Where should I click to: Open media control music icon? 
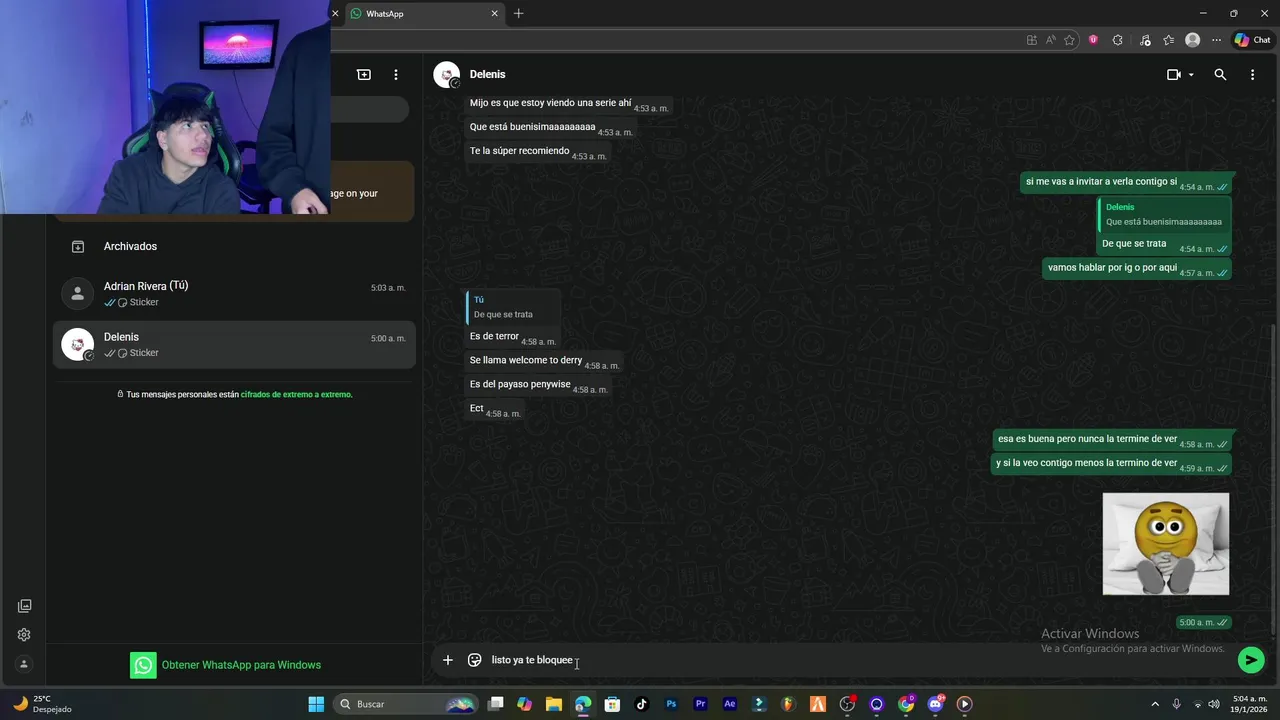[1144, 40]
